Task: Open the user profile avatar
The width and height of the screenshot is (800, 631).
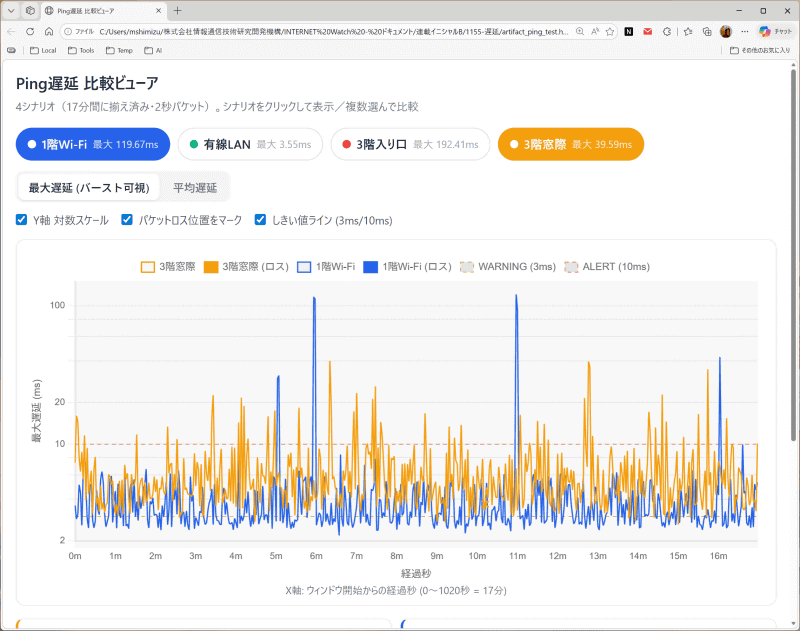Action: point(726,32)
